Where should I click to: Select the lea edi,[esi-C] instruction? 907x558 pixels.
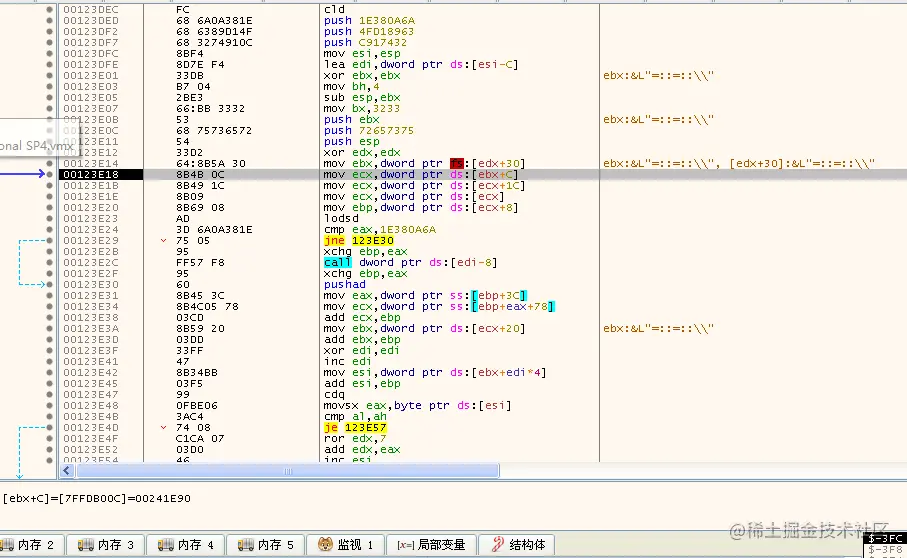(421, 65)
